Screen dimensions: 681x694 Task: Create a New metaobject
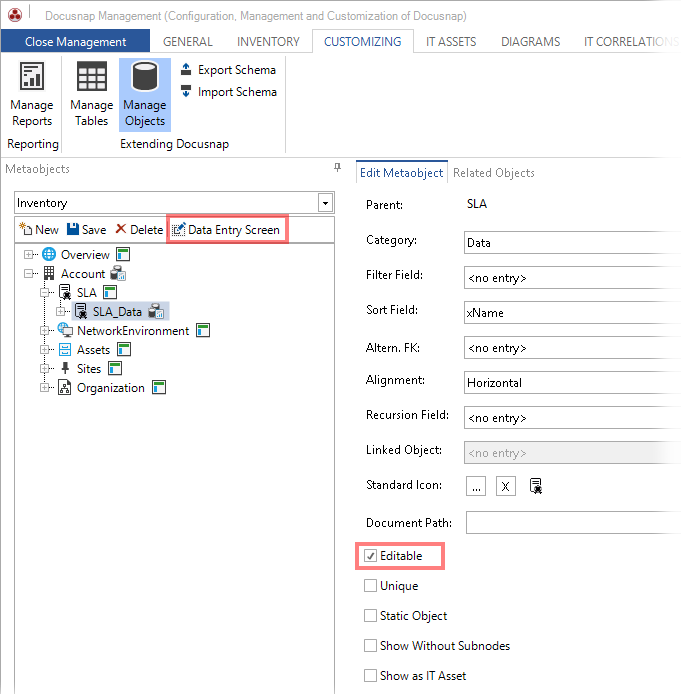(x=39, y=229)
